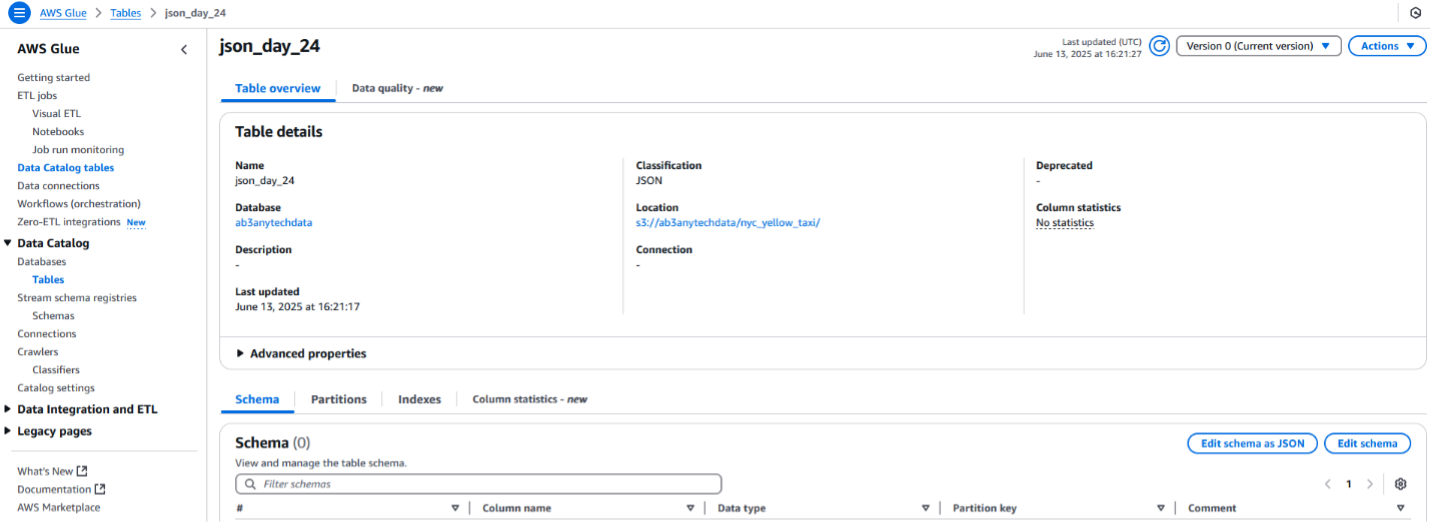Screen dimensions: 1430x525
Task: Open the Actions dropdown menu
Action: click(x=1387, y=46)
